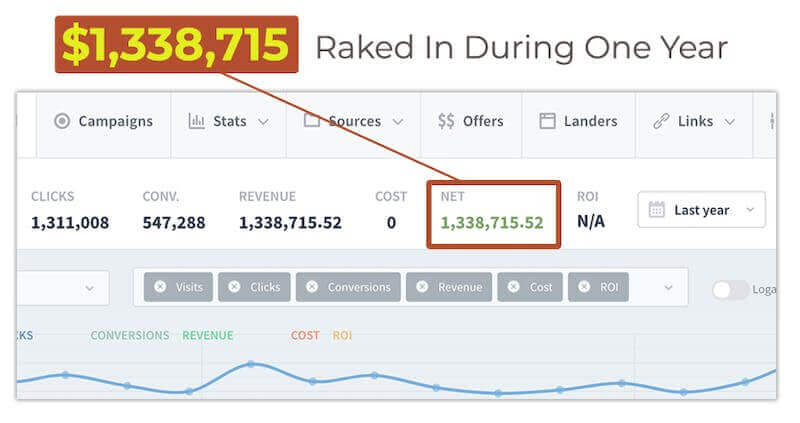800x423 pixels.
Task: Click the Links chain icon
Action: click(x=661, y=121)
